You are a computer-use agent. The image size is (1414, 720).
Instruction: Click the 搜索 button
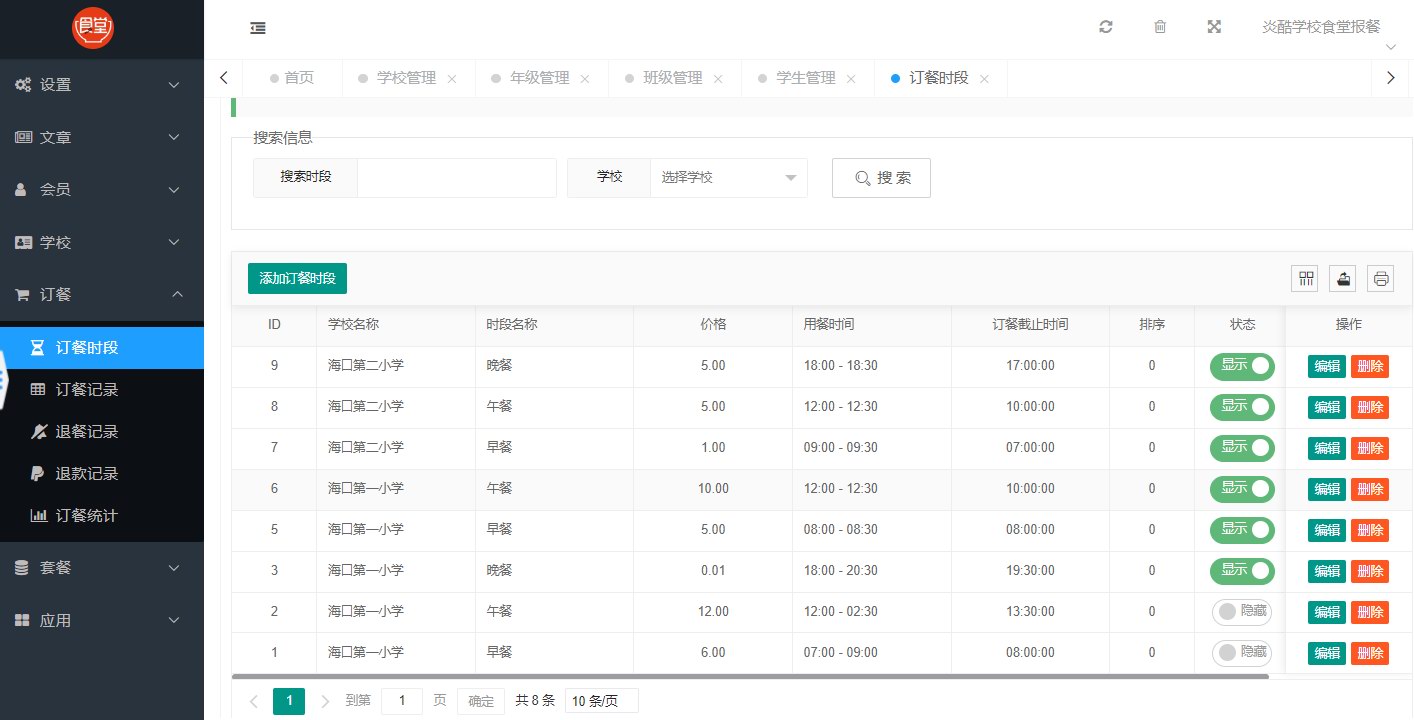point(881,178)
